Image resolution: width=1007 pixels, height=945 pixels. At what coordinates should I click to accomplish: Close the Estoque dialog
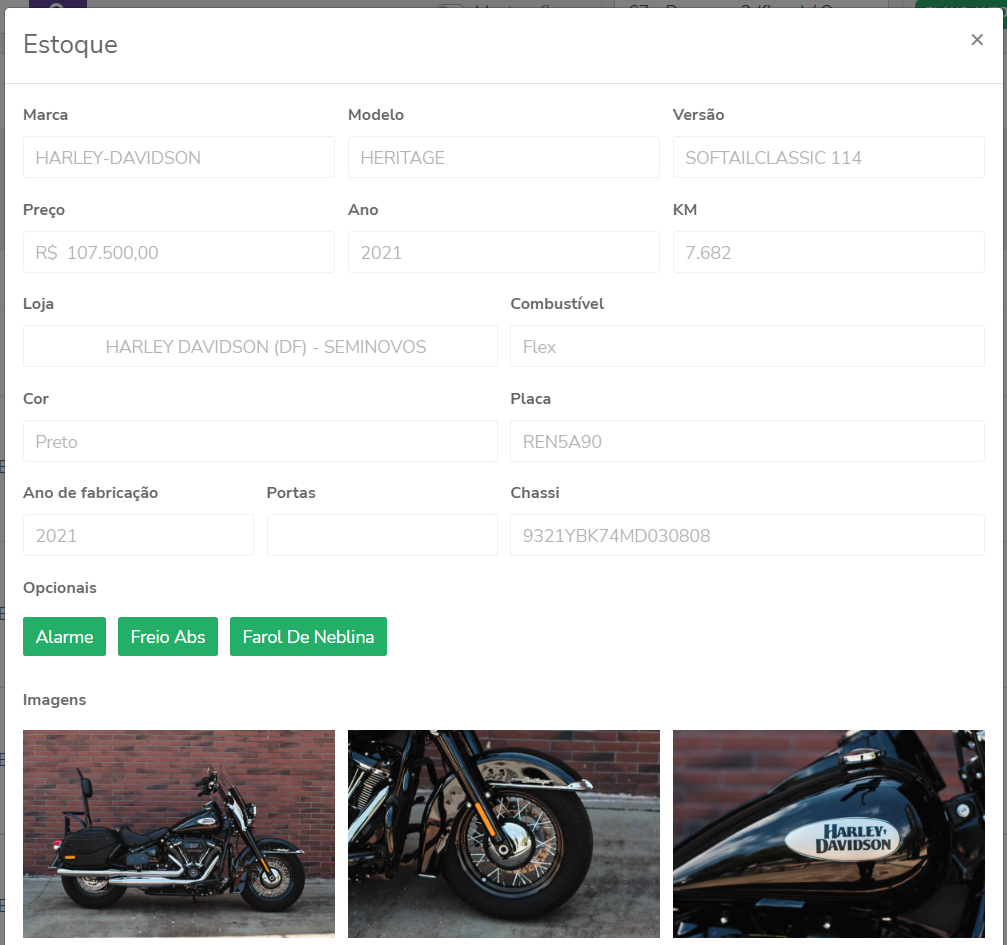pyautogui.click(x=977, y=40)
